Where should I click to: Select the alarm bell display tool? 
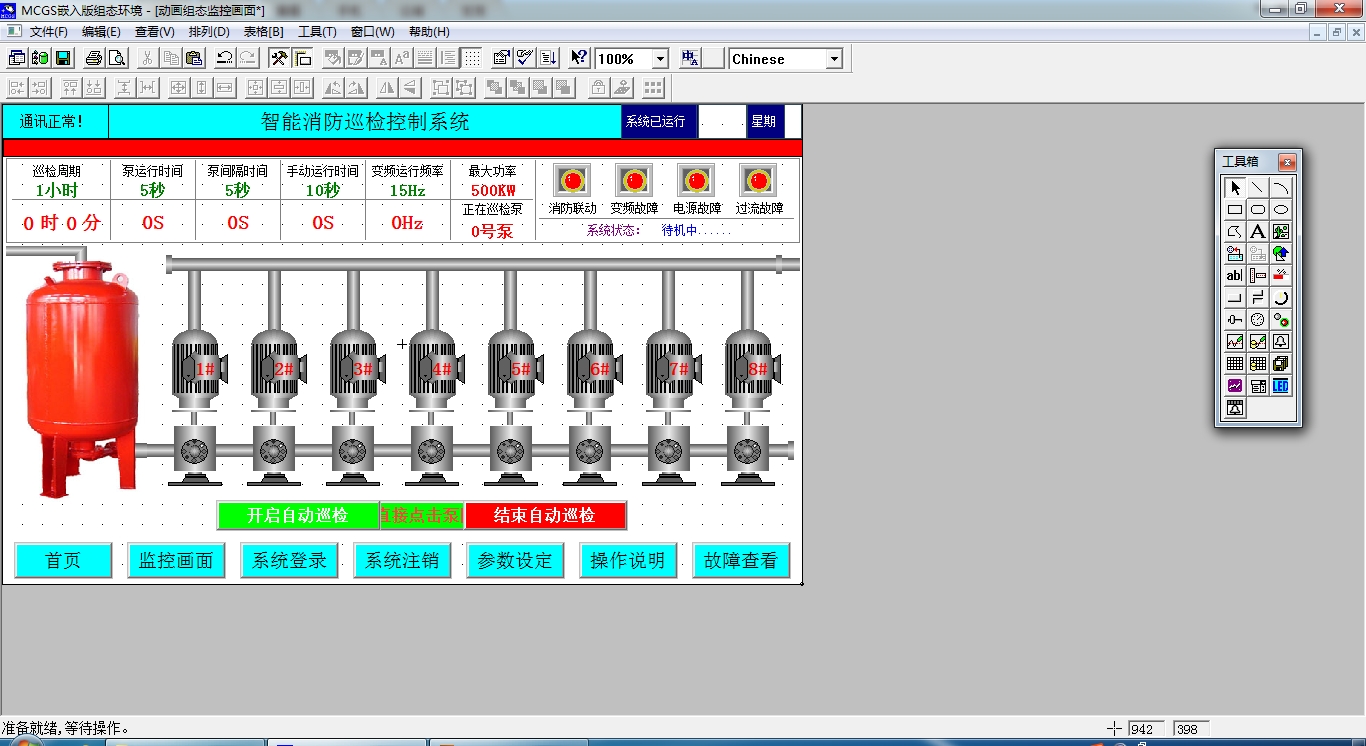1281,342
